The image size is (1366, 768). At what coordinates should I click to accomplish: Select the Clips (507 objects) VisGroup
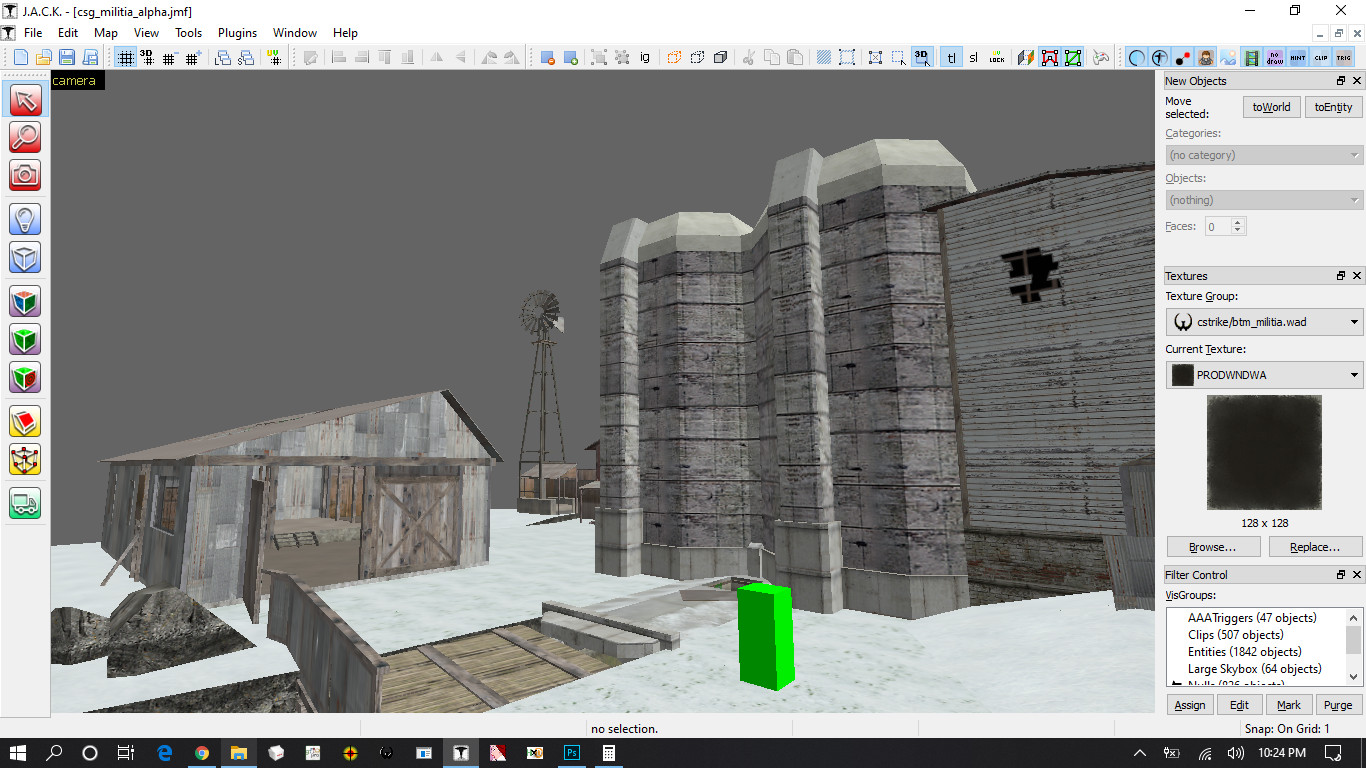(x=1235, y=635)
